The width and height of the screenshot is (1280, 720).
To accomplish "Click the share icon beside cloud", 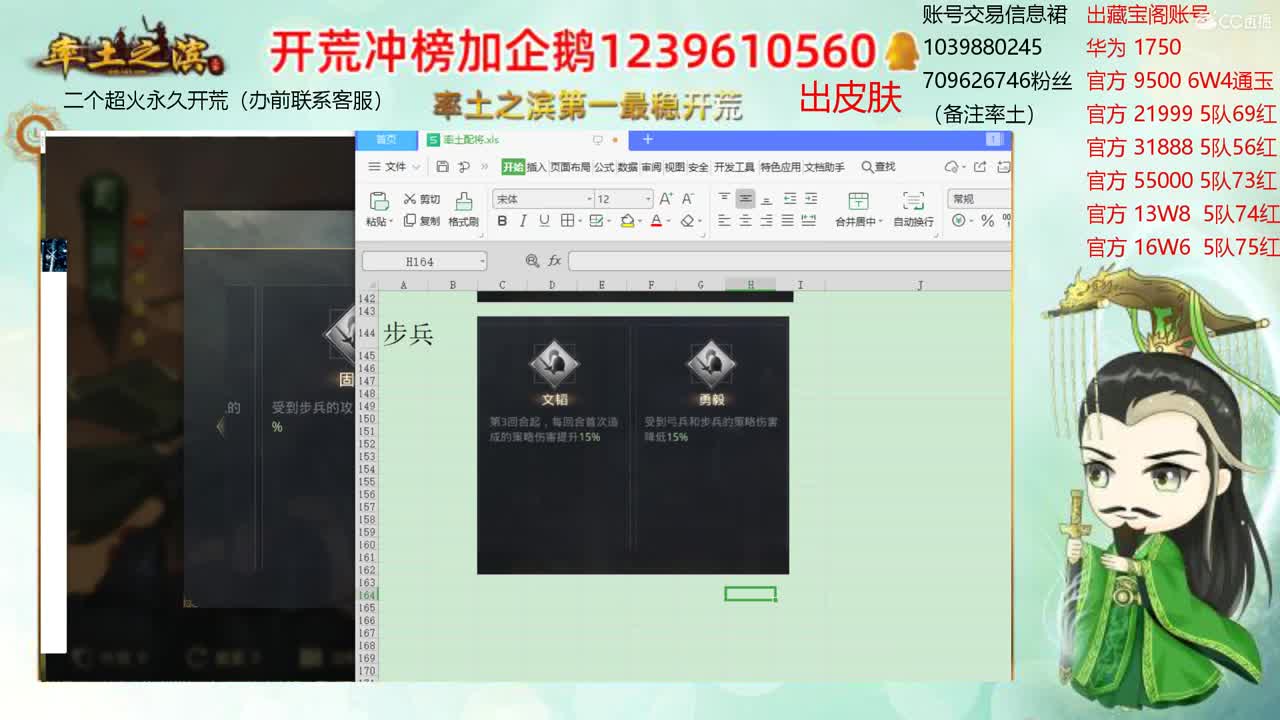I will point(980,167).
